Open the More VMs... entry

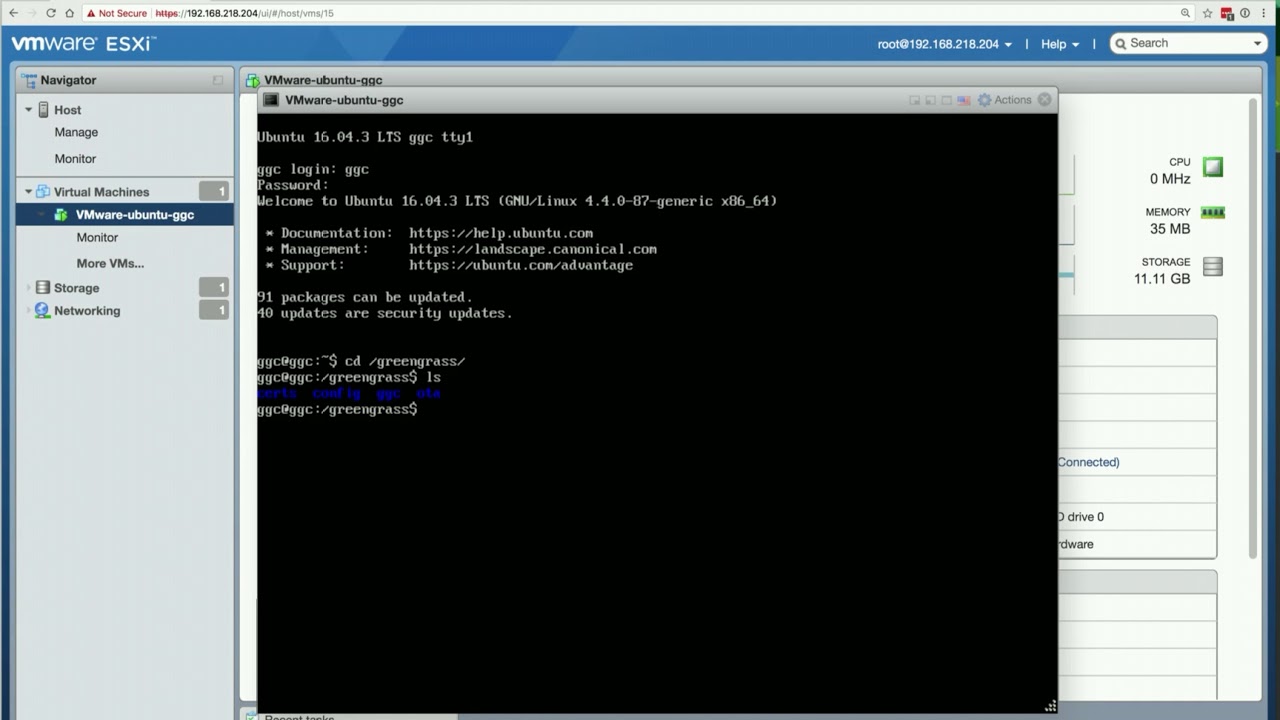pos(110,264)
